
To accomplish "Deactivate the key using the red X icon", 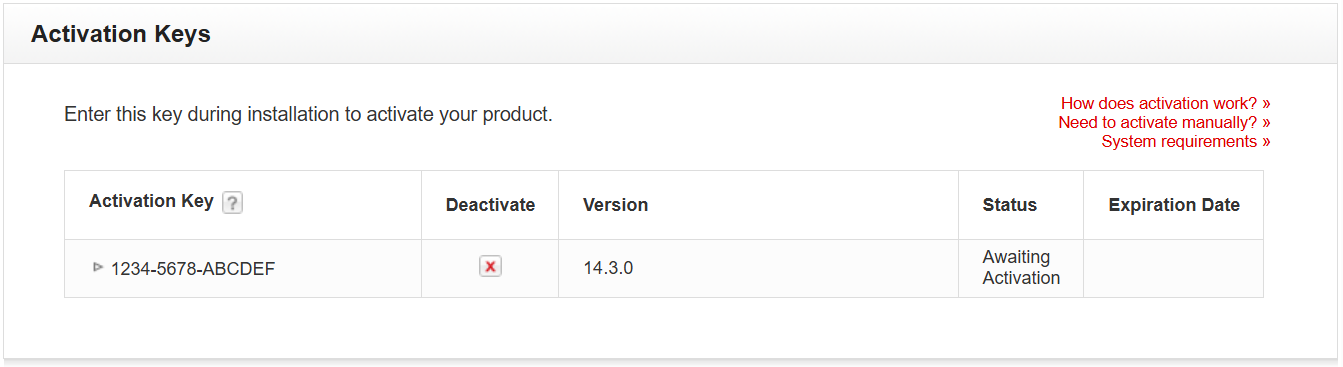I will (x=490, y=266).
